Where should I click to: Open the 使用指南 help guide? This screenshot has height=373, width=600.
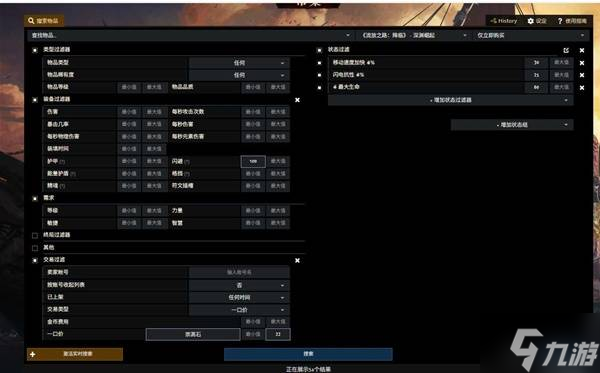(572, 21)
